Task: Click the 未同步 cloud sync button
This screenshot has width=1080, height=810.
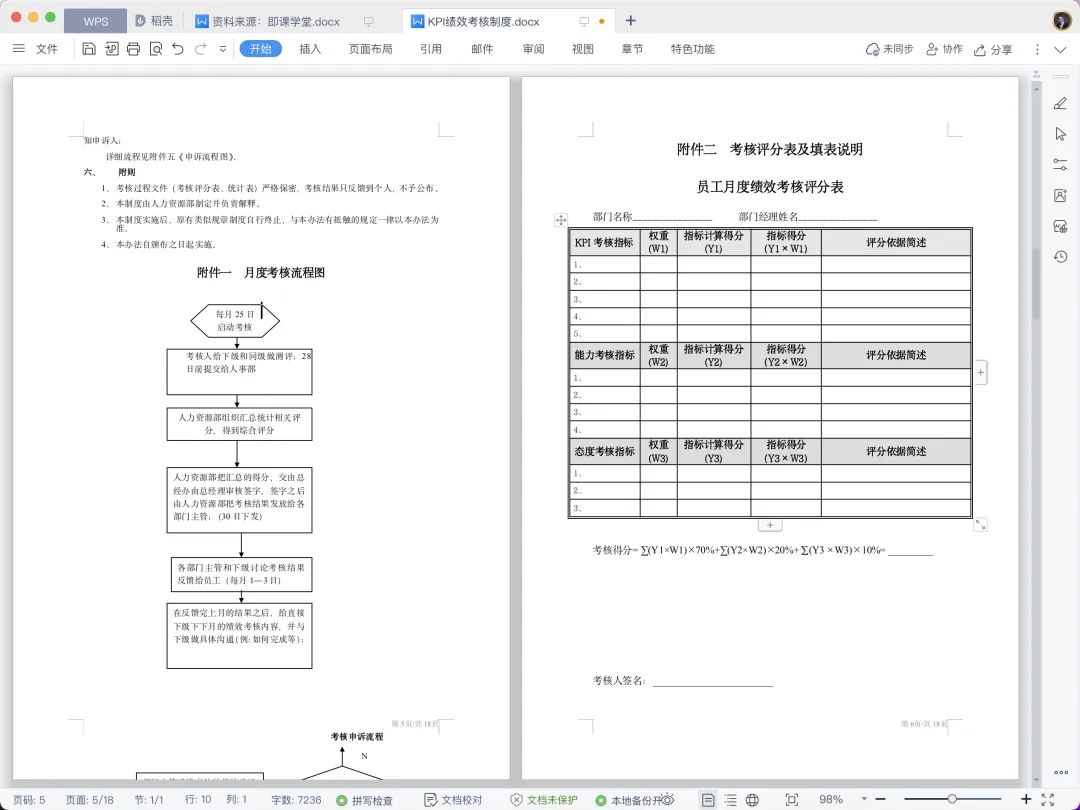Action: coord(889,49)
